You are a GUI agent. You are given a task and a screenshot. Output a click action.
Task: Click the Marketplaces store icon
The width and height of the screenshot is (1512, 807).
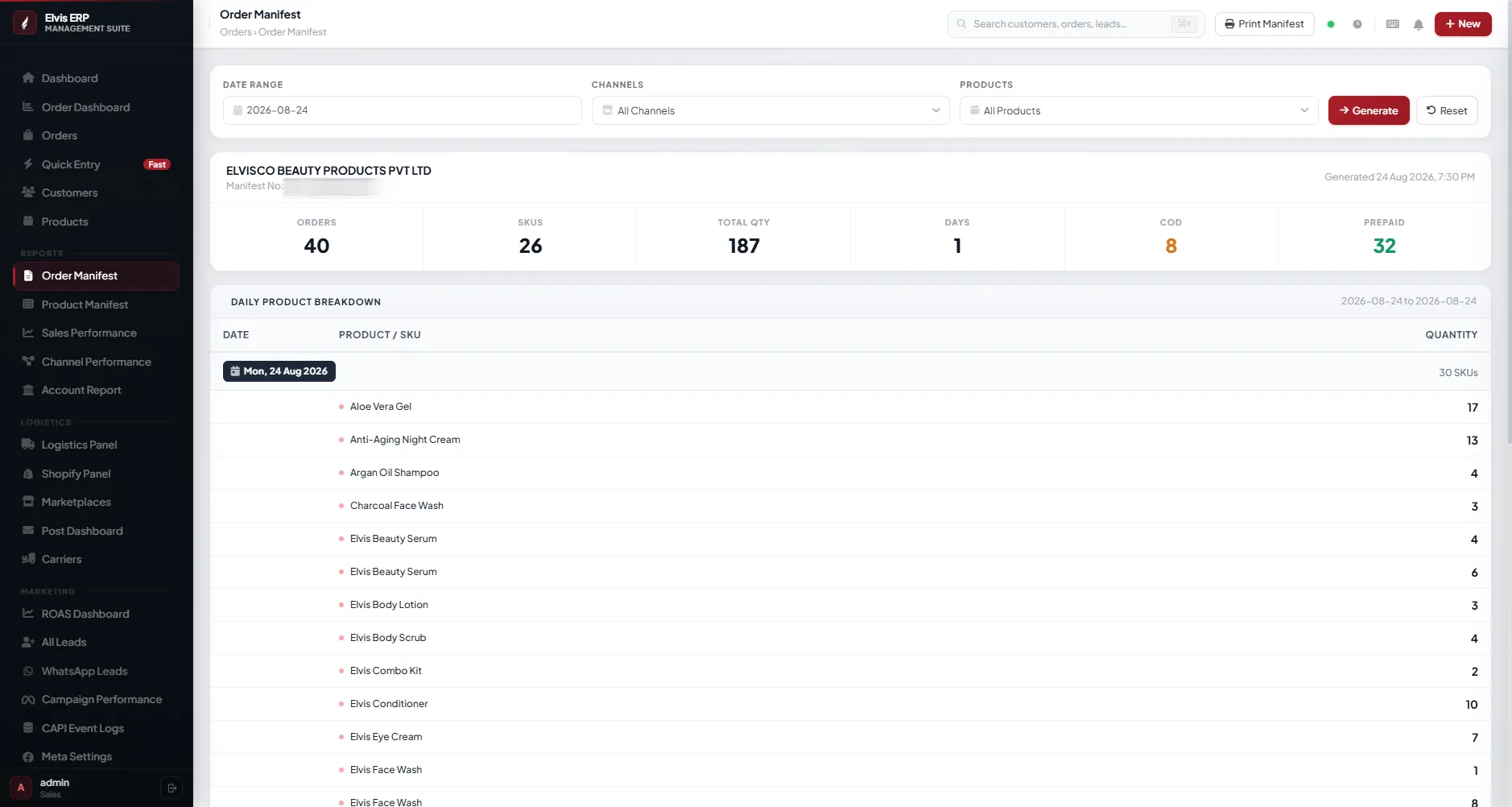(x=28, y=502)
